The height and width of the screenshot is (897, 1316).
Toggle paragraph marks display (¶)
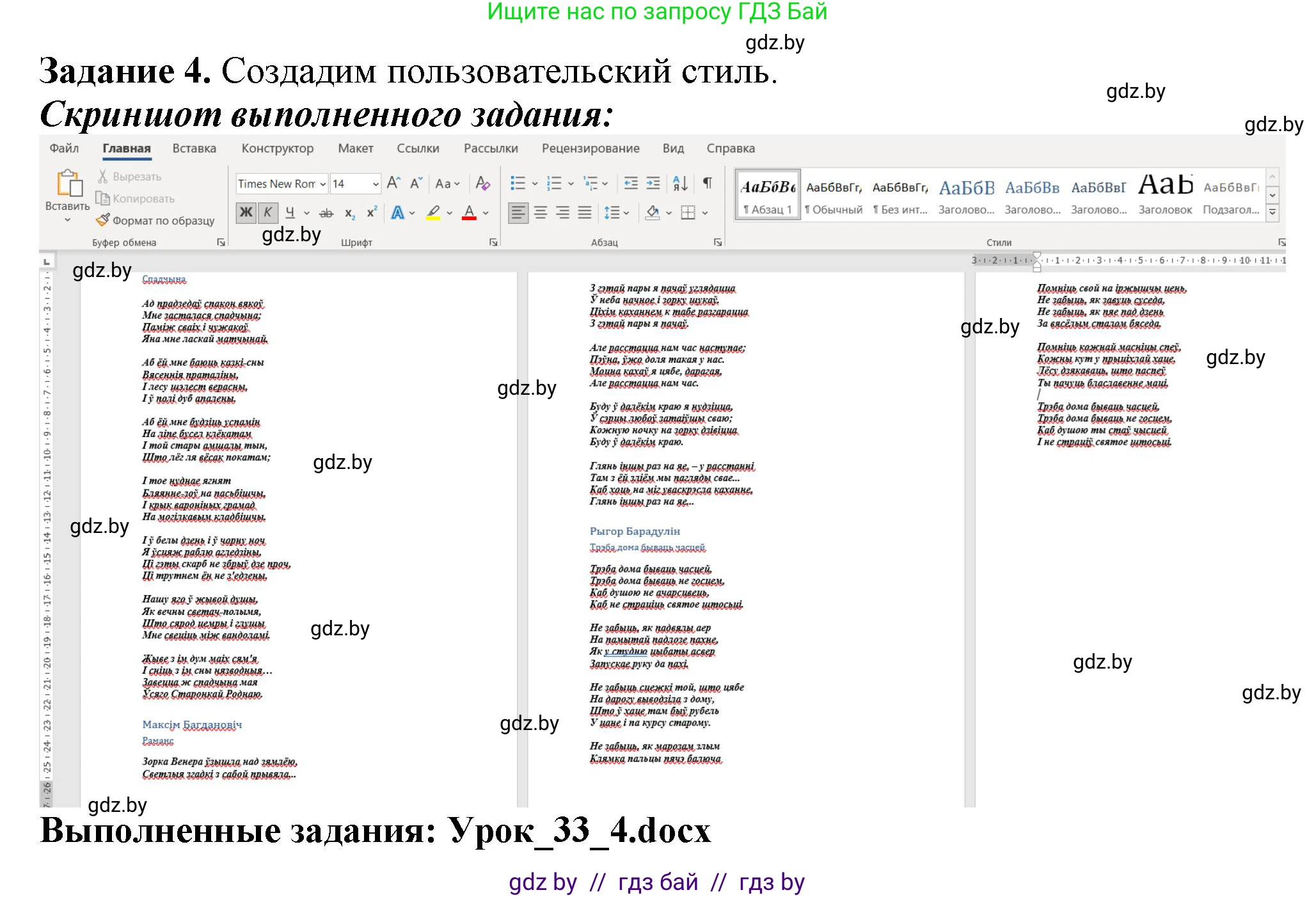pyautogui.click(x=706, y=183)
